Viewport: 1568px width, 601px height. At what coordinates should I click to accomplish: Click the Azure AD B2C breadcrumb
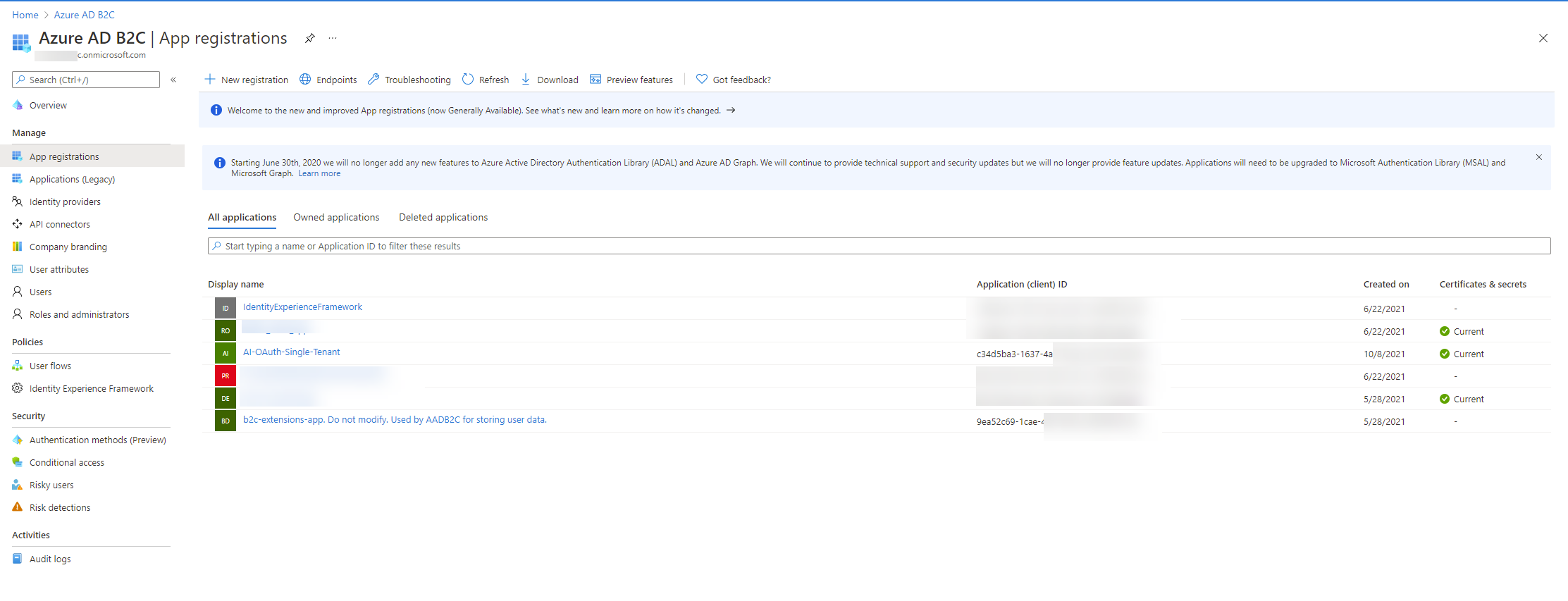click(84, 15)
